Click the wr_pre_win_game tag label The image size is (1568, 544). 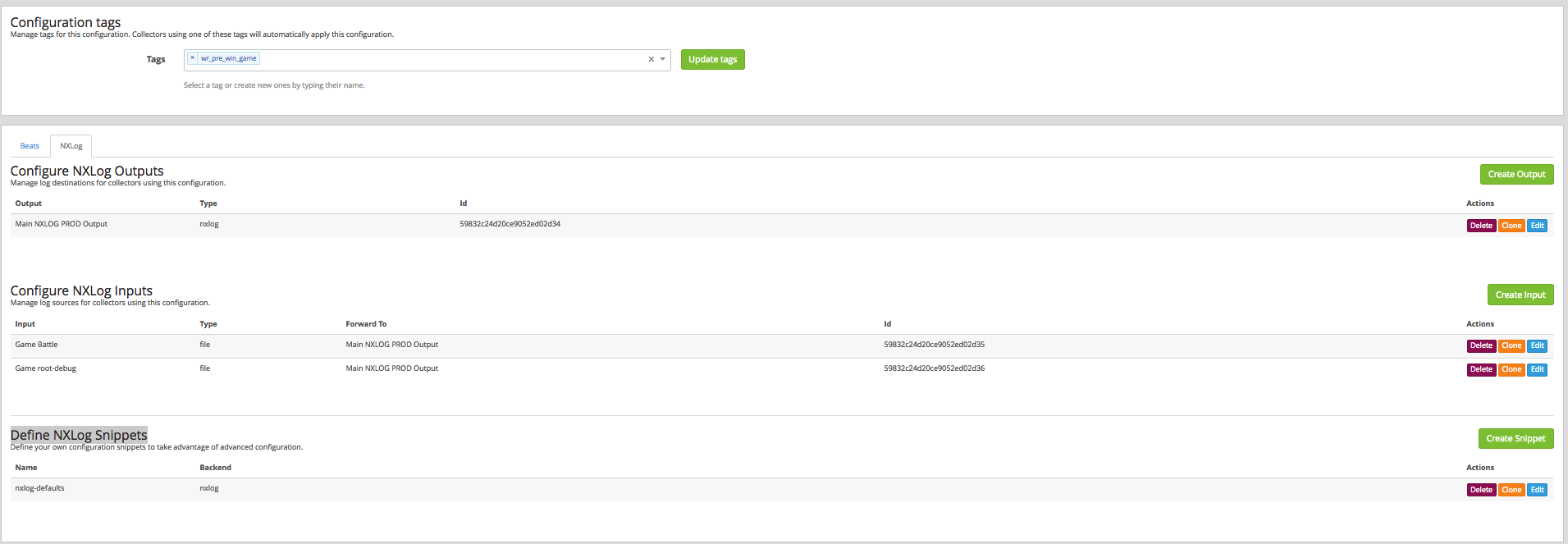click(229, 58)
